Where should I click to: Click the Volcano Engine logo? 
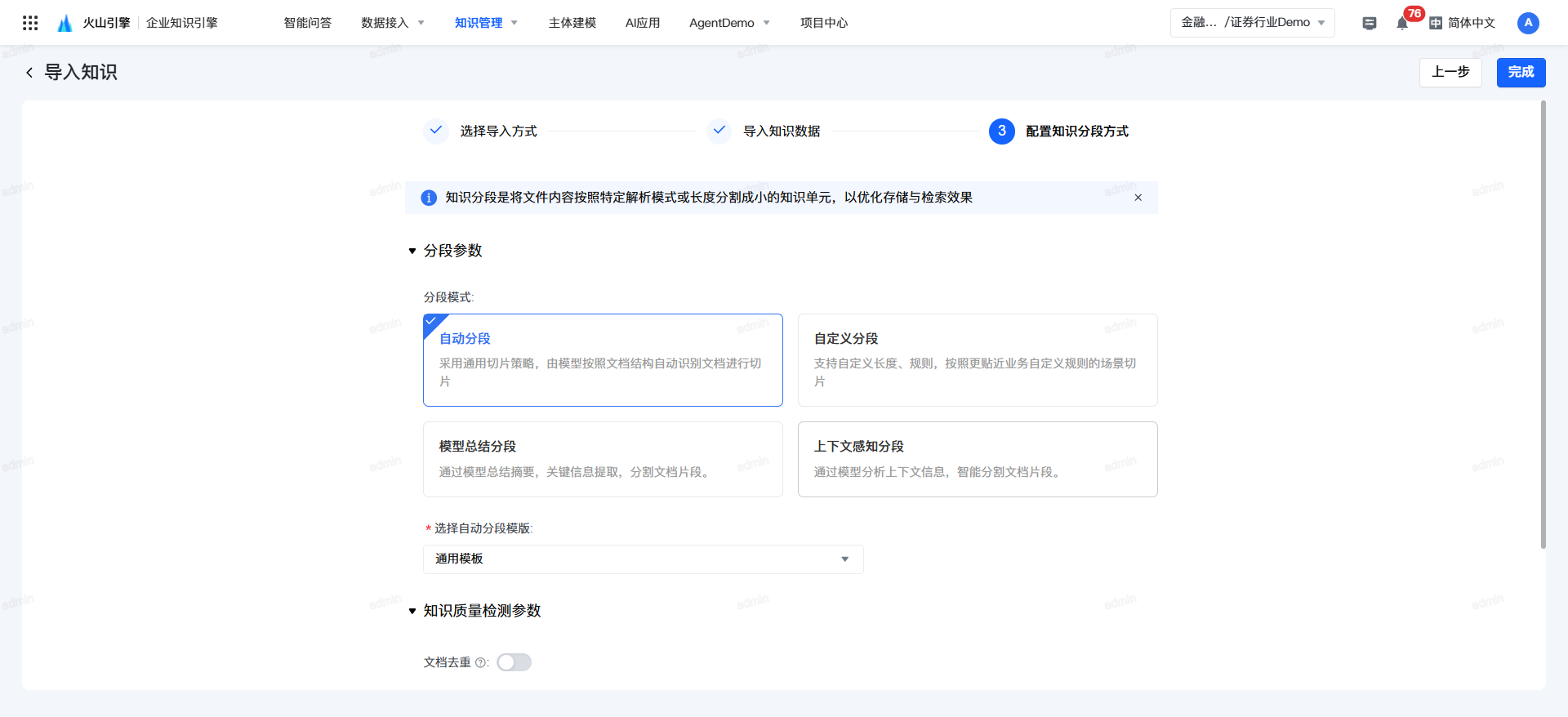click(x=65, y=23)
